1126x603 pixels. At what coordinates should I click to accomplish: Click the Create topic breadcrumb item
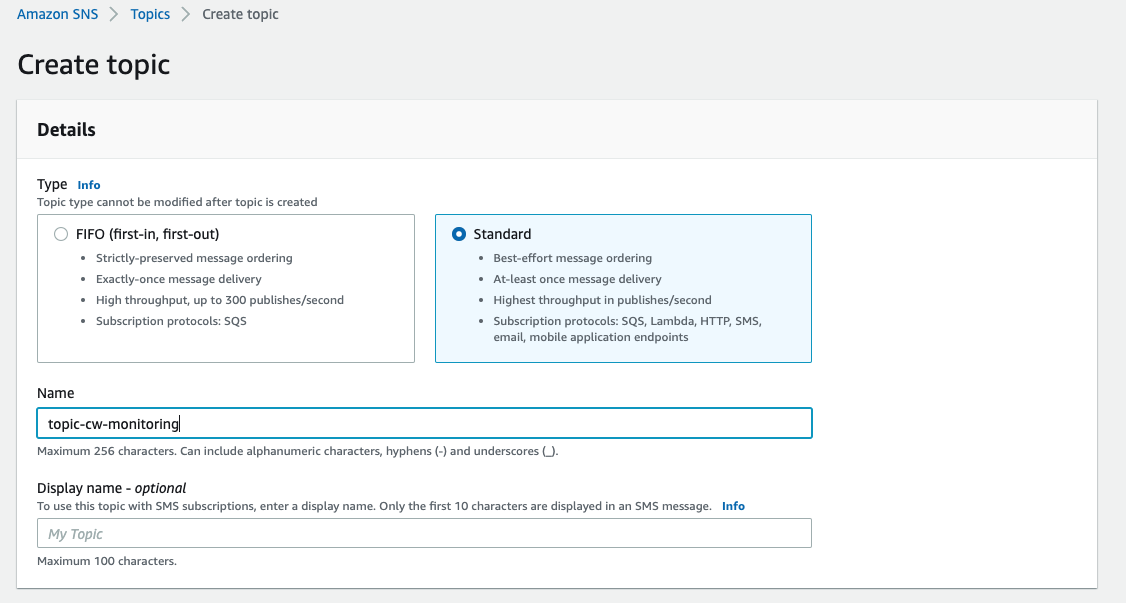click(x=240, y=14)
